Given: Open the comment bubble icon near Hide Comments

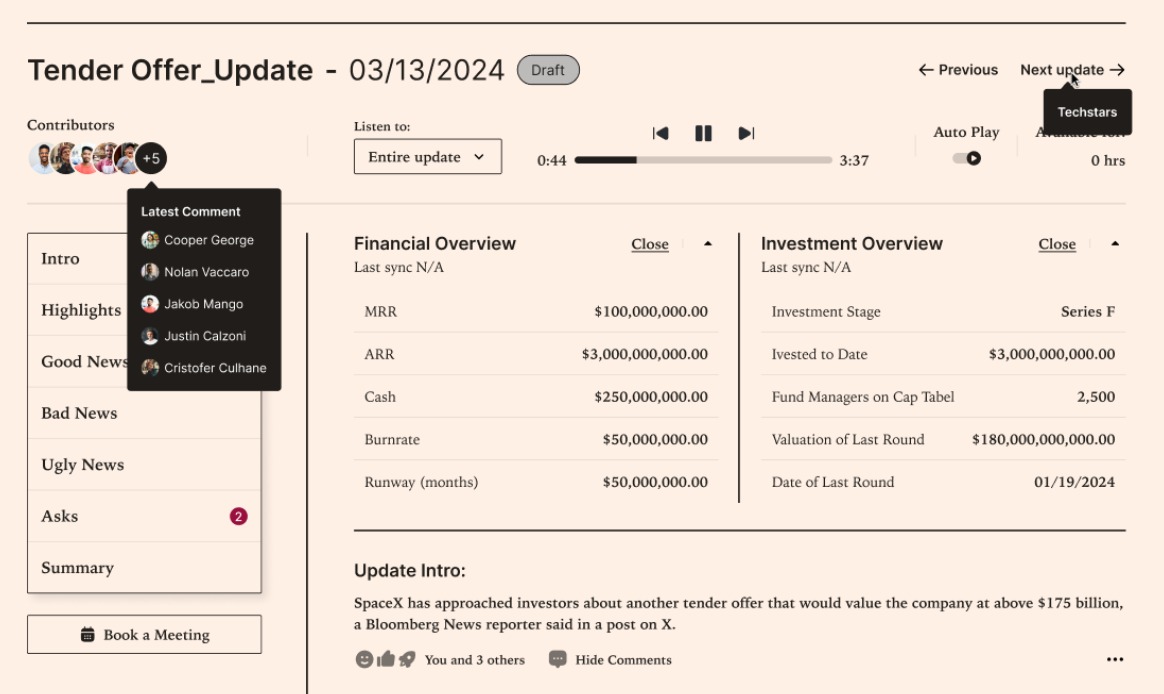Looking at the screenshot, I should pyautogui.click(x=556, y=659).
